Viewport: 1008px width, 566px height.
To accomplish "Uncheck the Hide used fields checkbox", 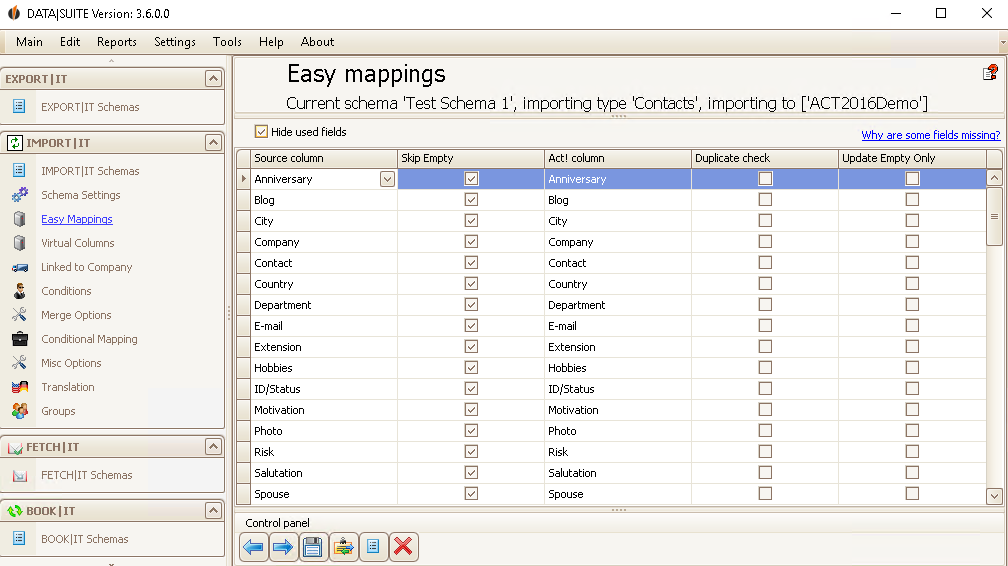I will pos(261,132).
